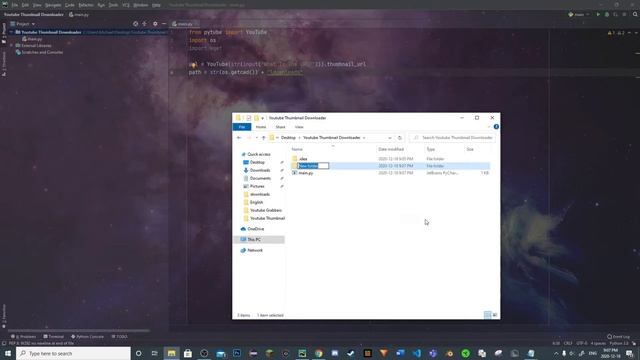Click Desktop in the Explorer address breadcrumb

click(x=288, y=138)
